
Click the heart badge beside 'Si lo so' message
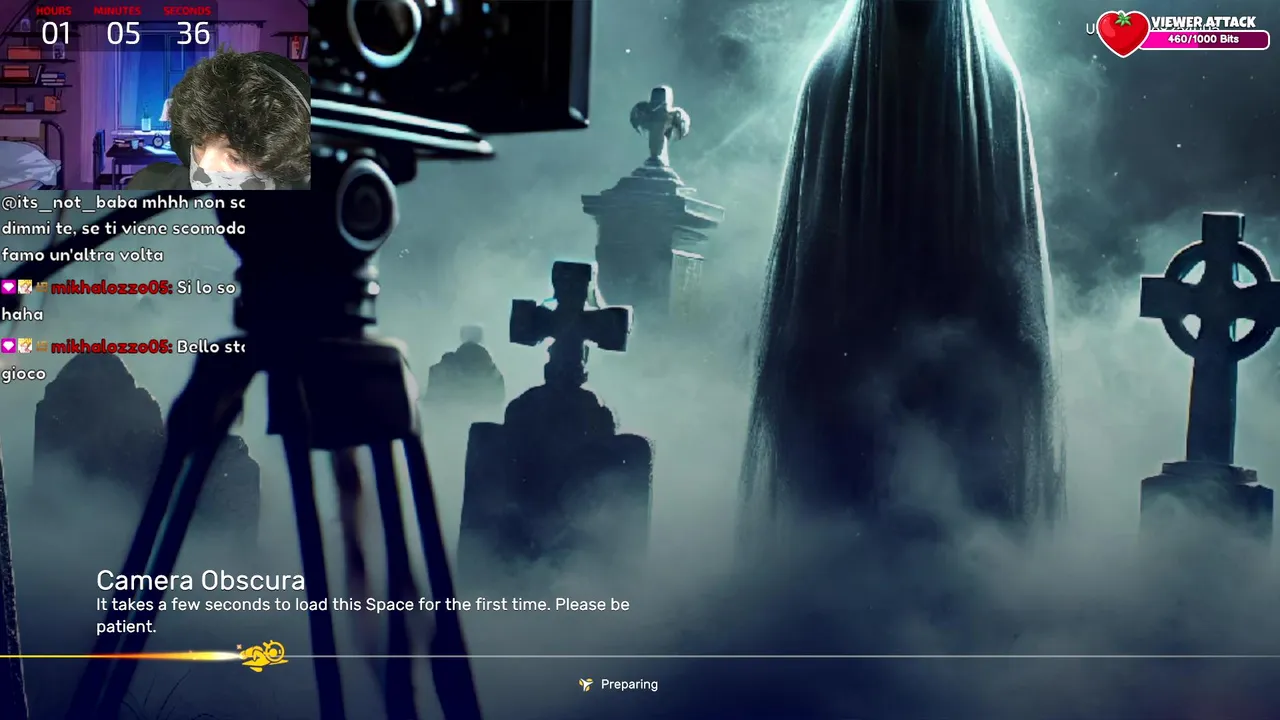pyautogui.click(x=8, y=287)
